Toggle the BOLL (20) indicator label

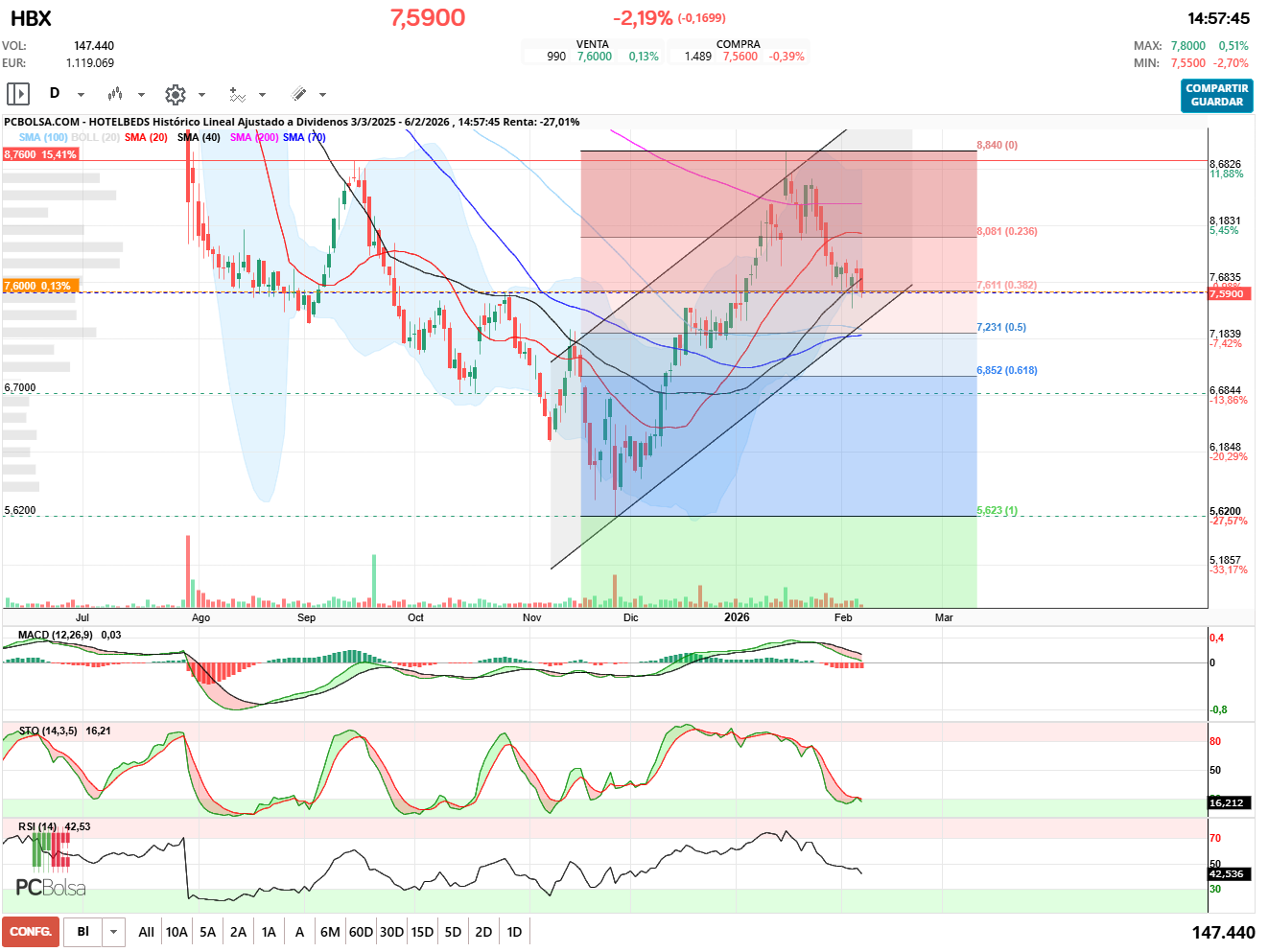(96, 137)
